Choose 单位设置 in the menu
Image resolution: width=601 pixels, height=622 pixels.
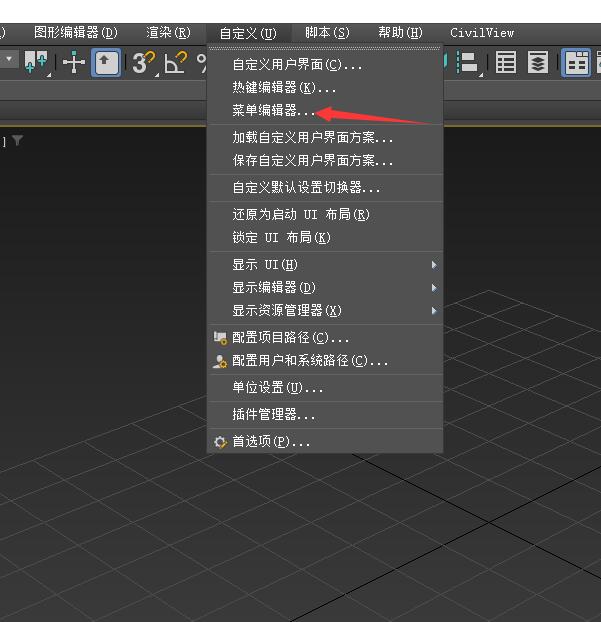click(x=277, y=388)
